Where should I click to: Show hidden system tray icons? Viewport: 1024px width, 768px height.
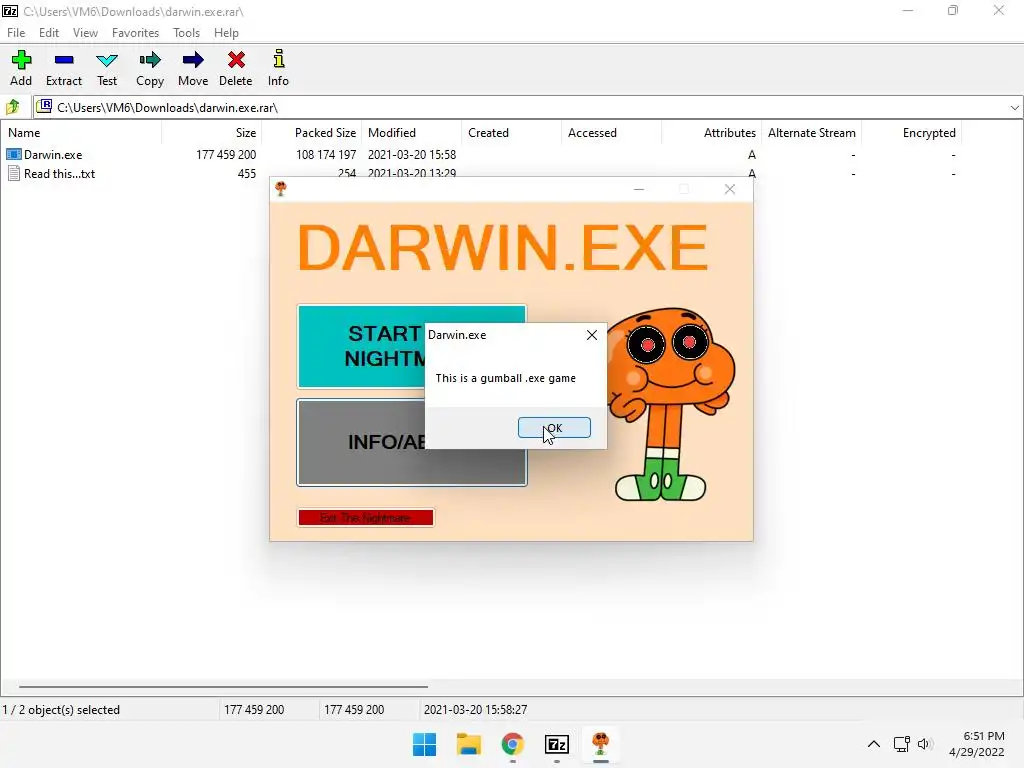873,744
